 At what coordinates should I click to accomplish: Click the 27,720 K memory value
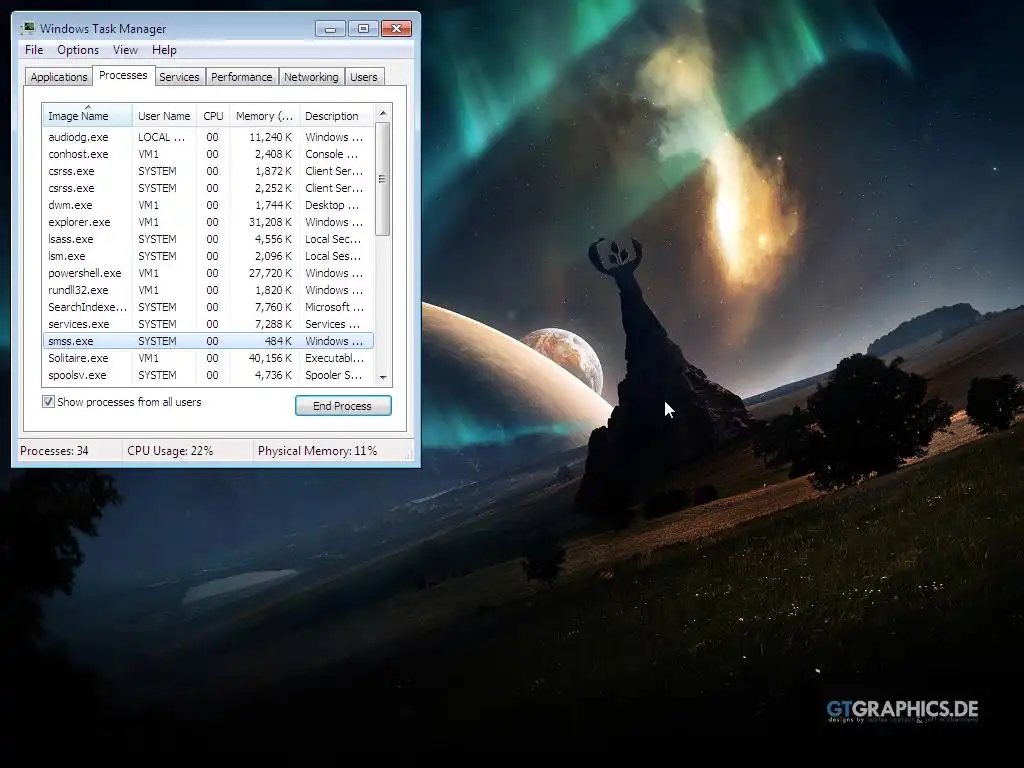click(270, 273)
